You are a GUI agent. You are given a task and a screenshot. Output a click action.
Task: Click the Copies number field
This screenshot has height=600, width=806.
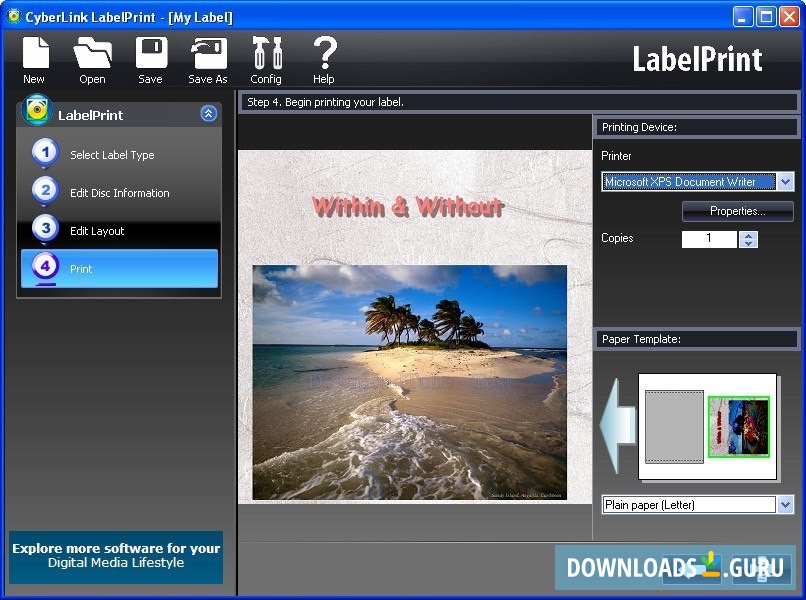(709, 239)
